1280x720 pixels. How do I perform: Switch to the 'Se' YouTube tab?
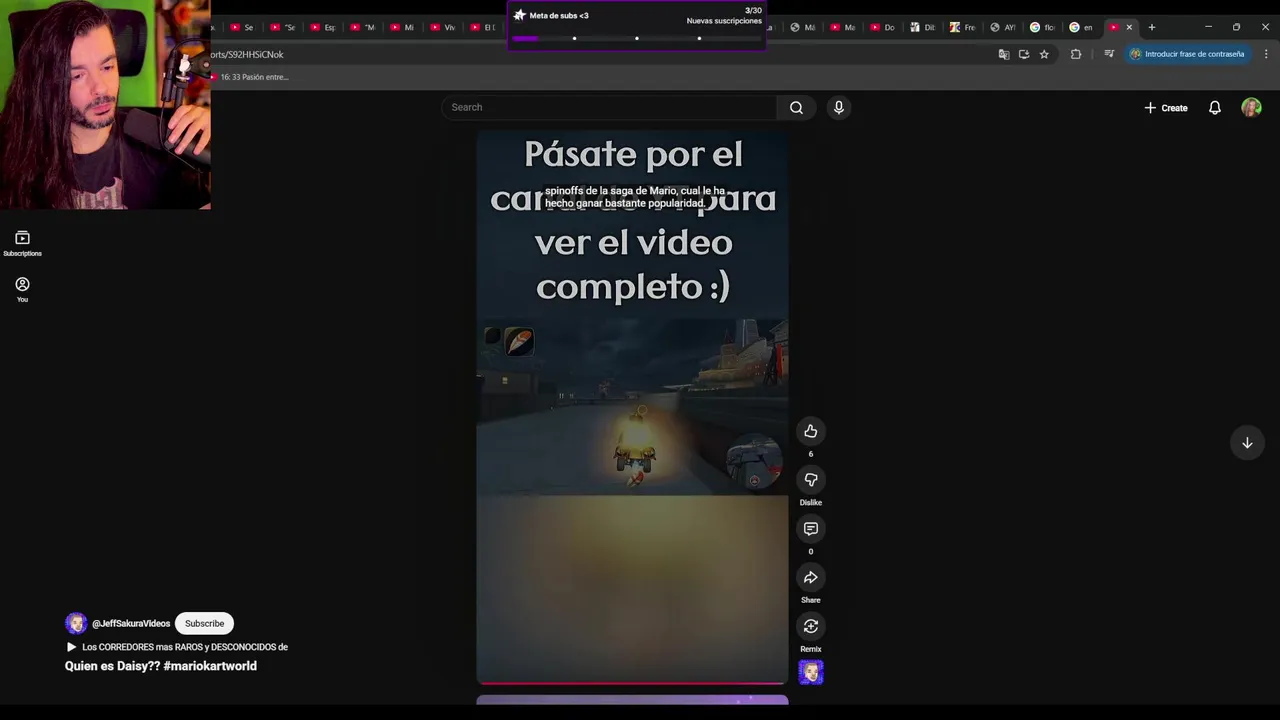pos(242,27)
